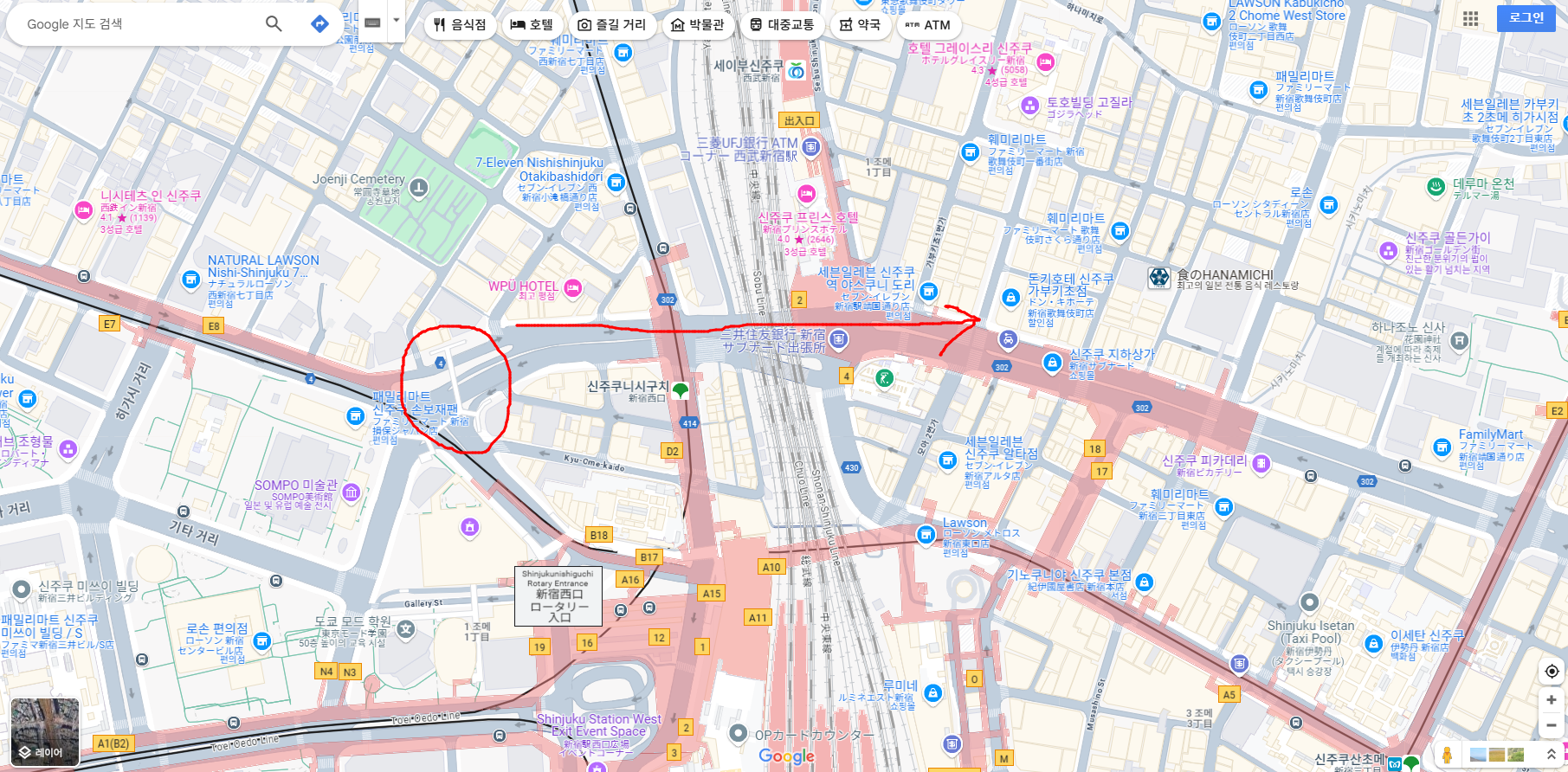Open the FamilyMart 新宿靖国通り店 marker
This screenshot has height=772, width=1568.
click(1442, 447)
